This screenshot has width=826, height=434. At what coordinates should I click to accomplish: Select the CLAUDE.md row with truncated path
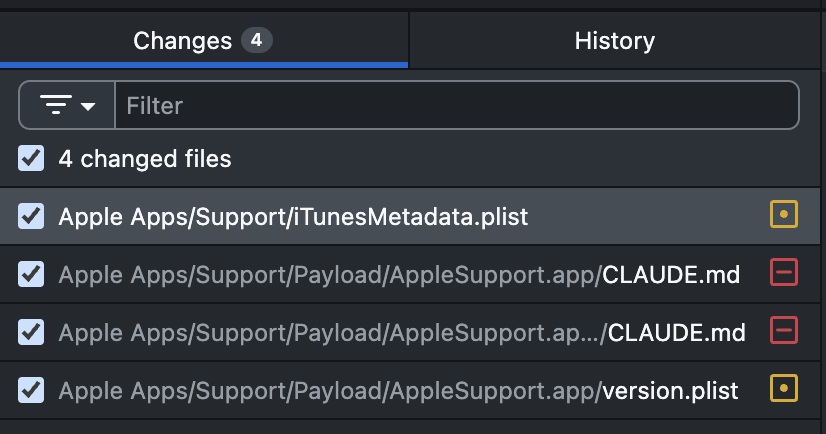410,332
